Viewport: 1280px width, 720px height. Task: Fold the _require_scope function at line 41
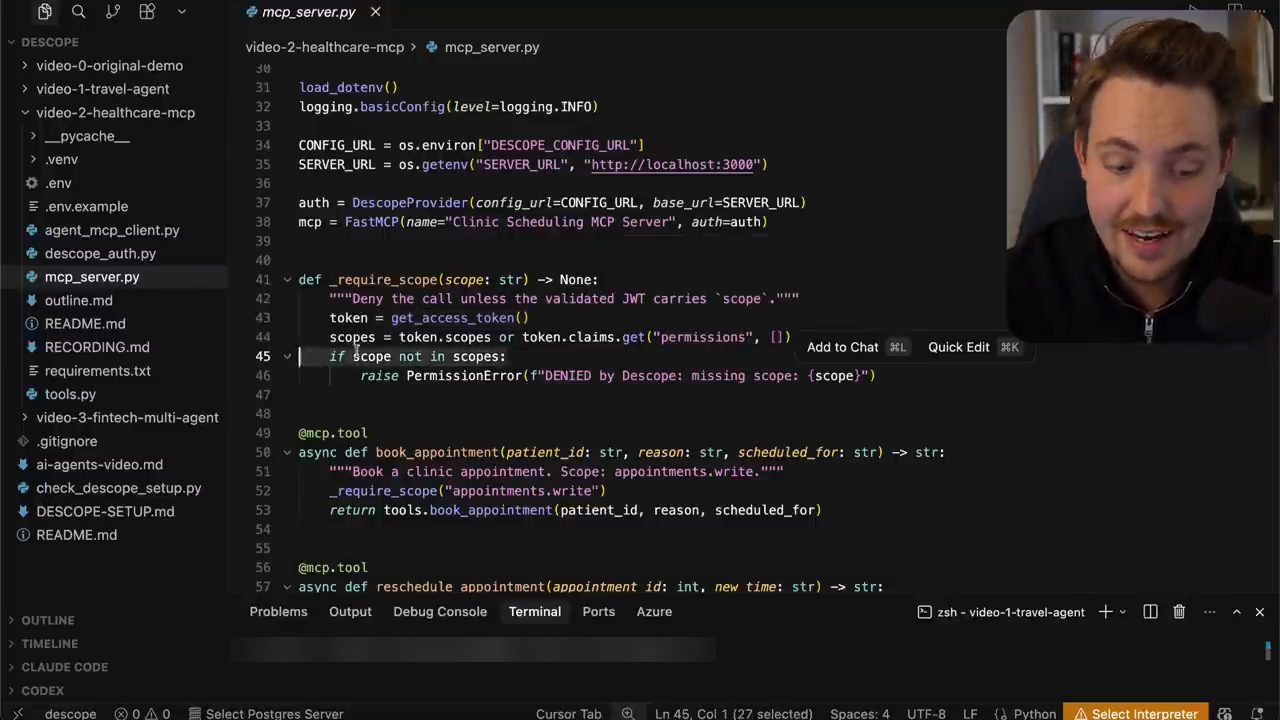coord(287,280)
